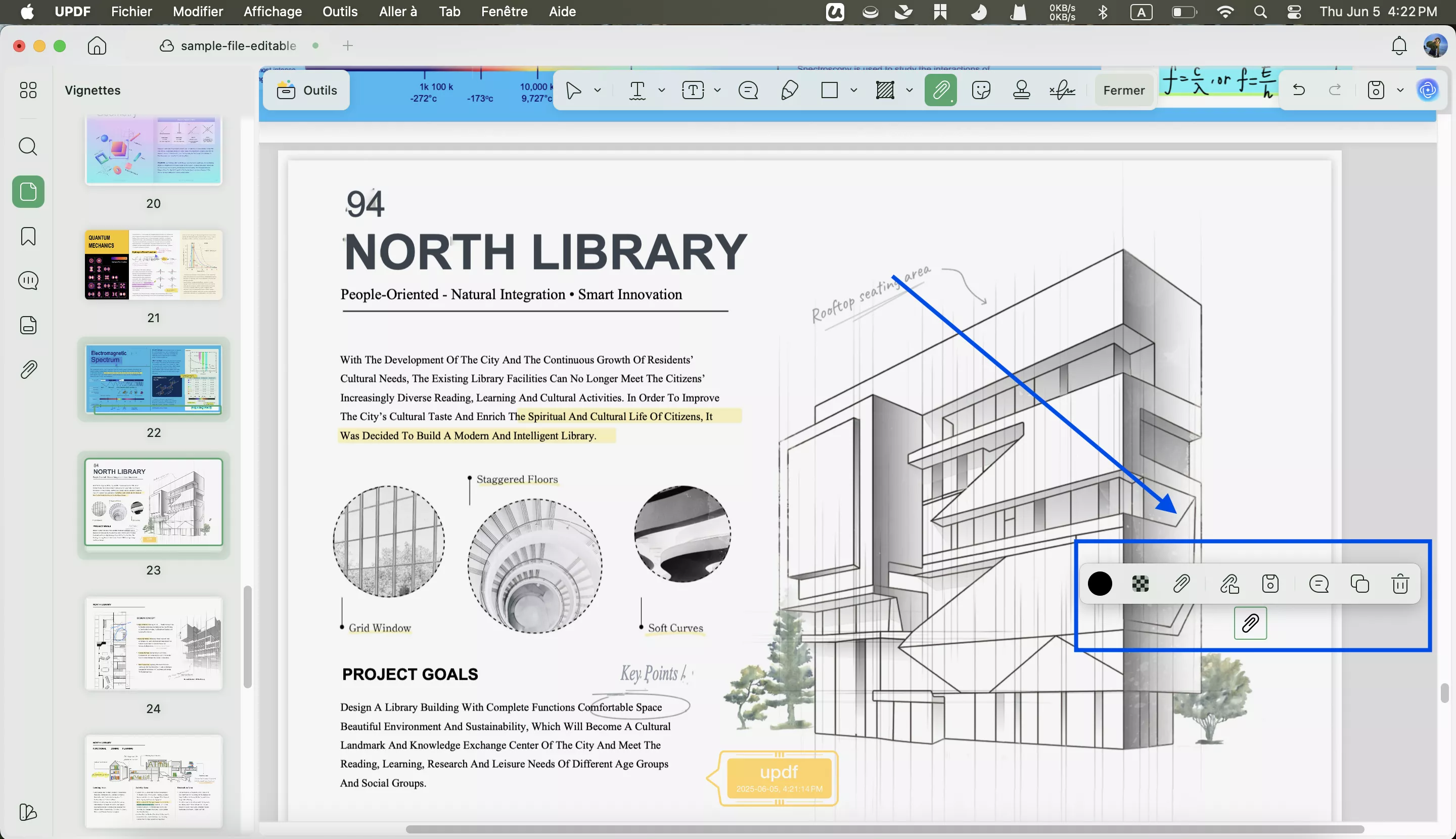Screen dimensions: 1456x839
Task: Select the hatched area highlight tool
Action: point(885,91)
